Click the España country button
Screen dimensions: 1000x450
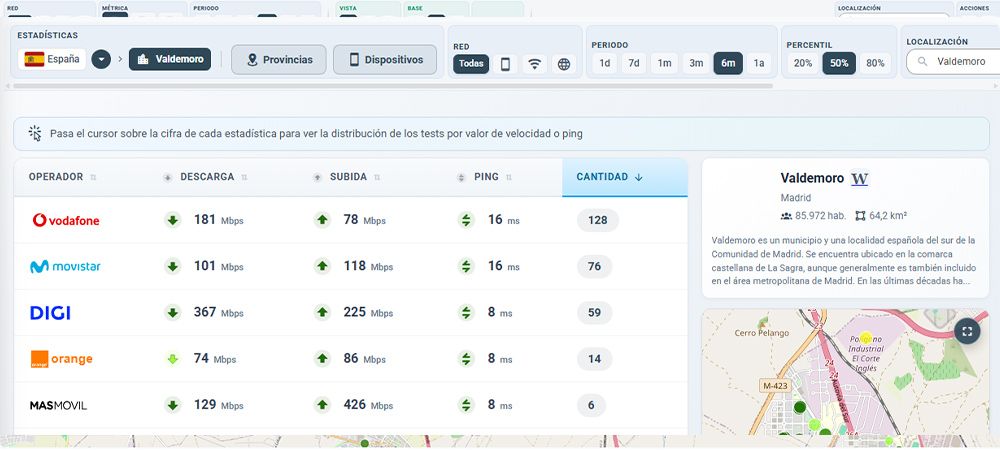pyautogui.click(x=52, y=59)
